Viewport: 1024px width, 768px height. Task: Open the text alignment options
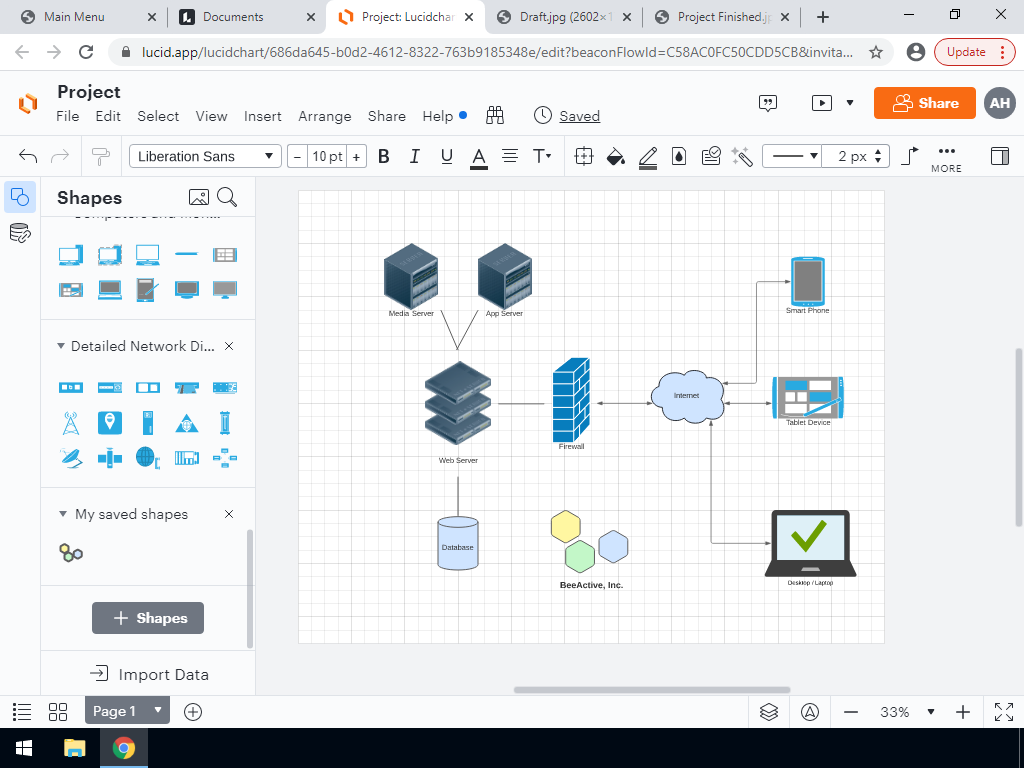tap(510, 156)
